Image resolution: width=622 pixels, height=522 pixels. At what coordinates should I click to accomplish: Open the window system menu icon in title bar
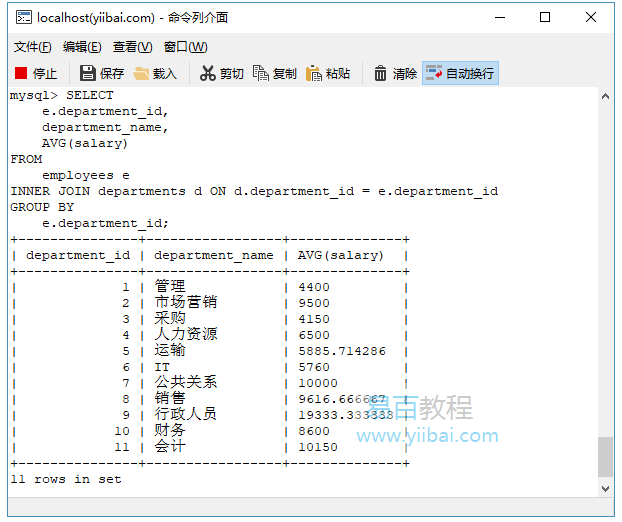[21, 17]
